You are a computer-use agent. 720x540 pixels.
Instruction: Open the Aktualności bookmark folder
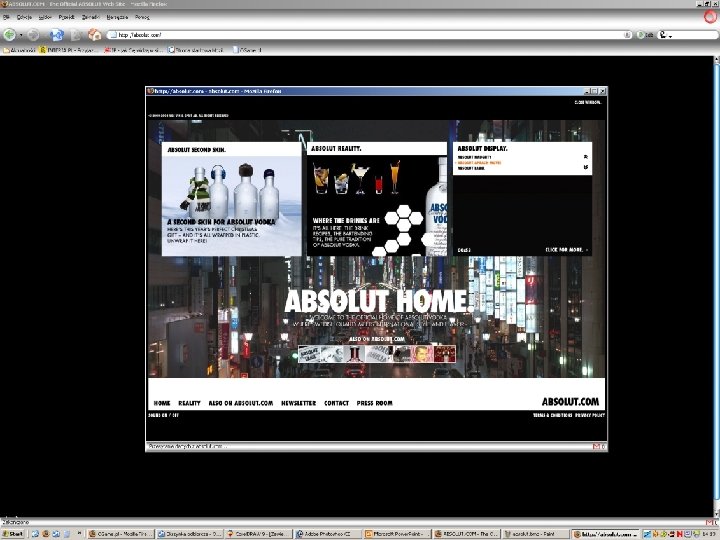[x=19, y=50]
